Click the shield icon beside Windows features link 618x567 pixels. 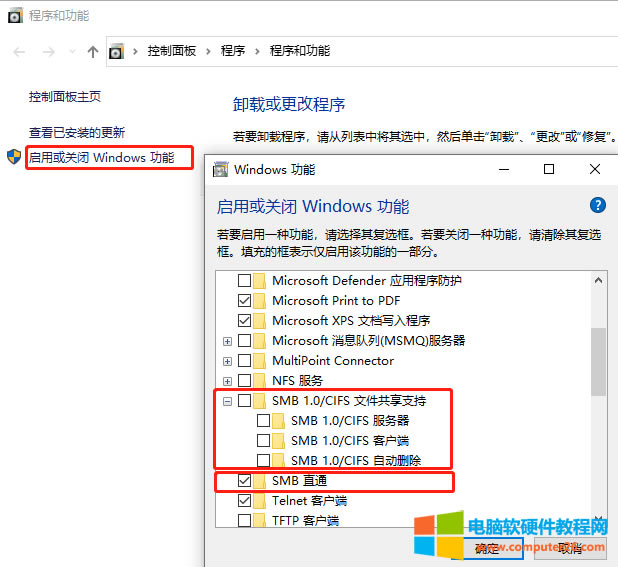pos(14,156)
